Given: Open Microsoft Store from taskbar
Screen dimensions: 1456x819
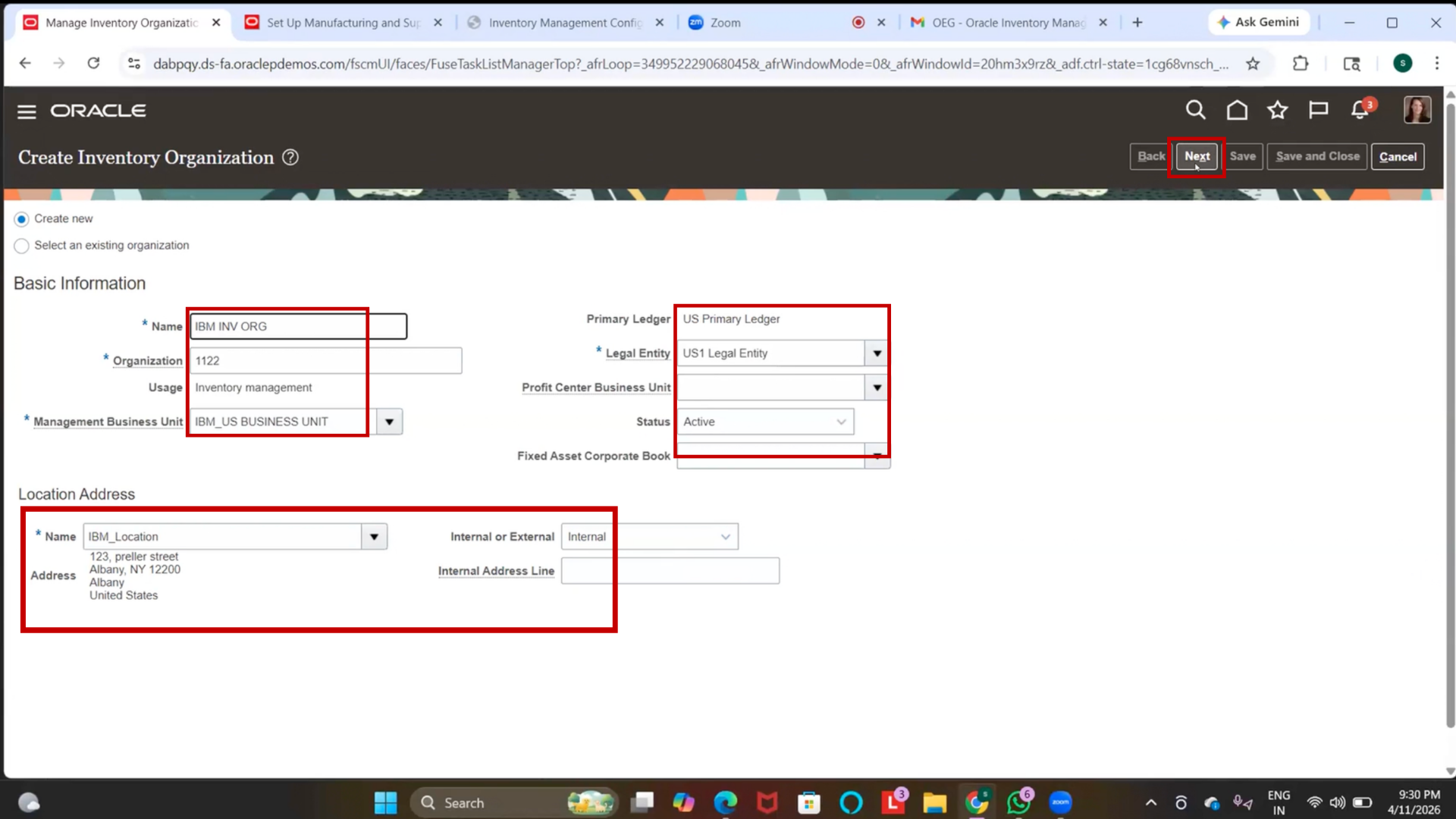Looking at the screenshot, I should click(x=809, y=802).
